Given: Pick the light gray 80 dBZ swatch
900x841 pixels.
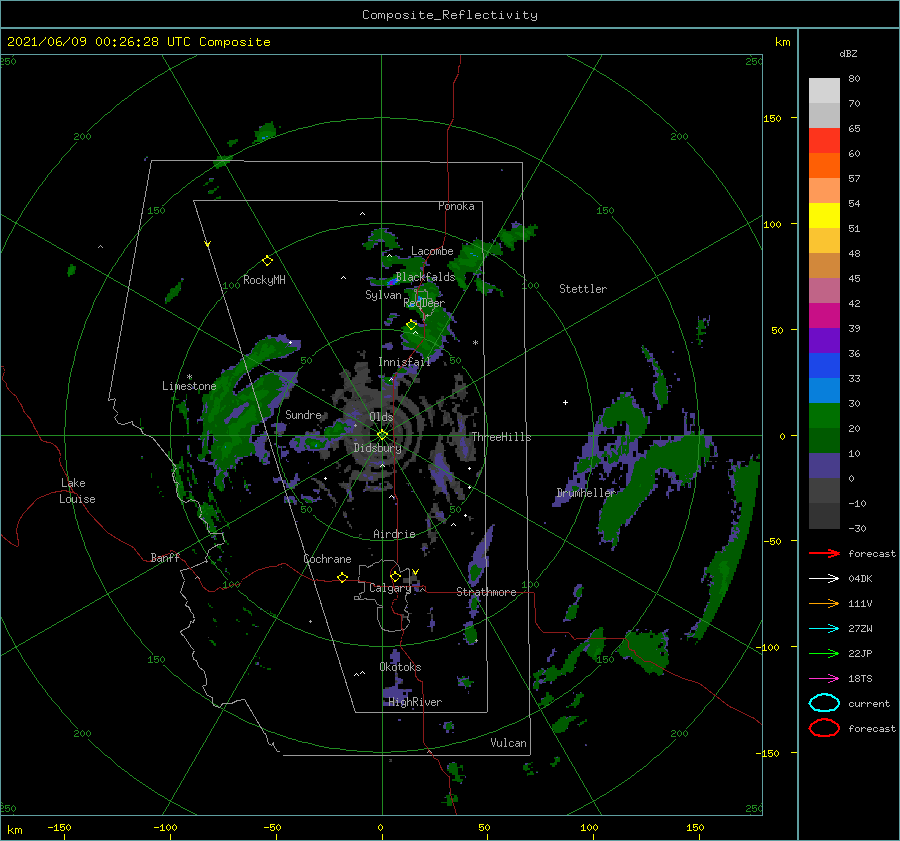Looking at the screenshot, I should point(824,90).
